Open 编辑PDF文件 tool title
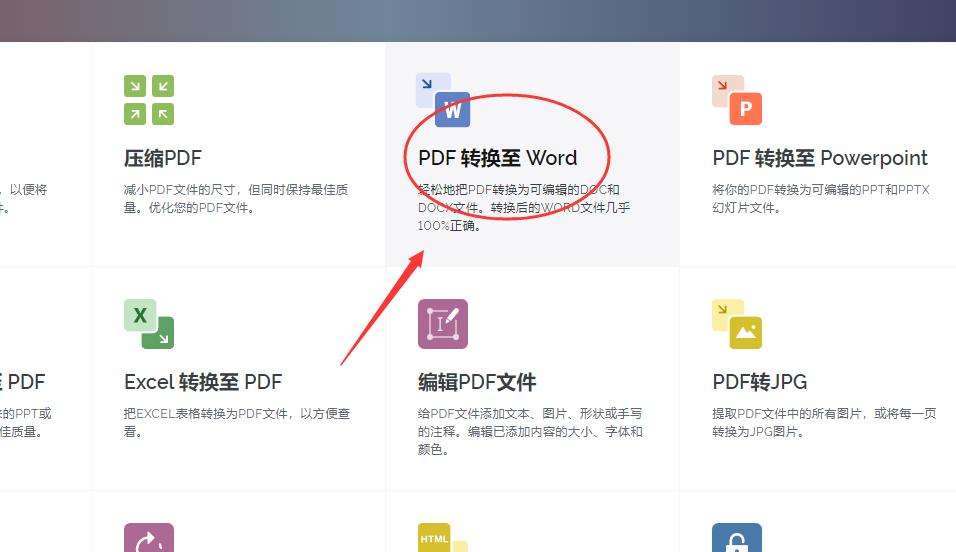The width and height of the screenshot is (956, 552). point(477,382)
